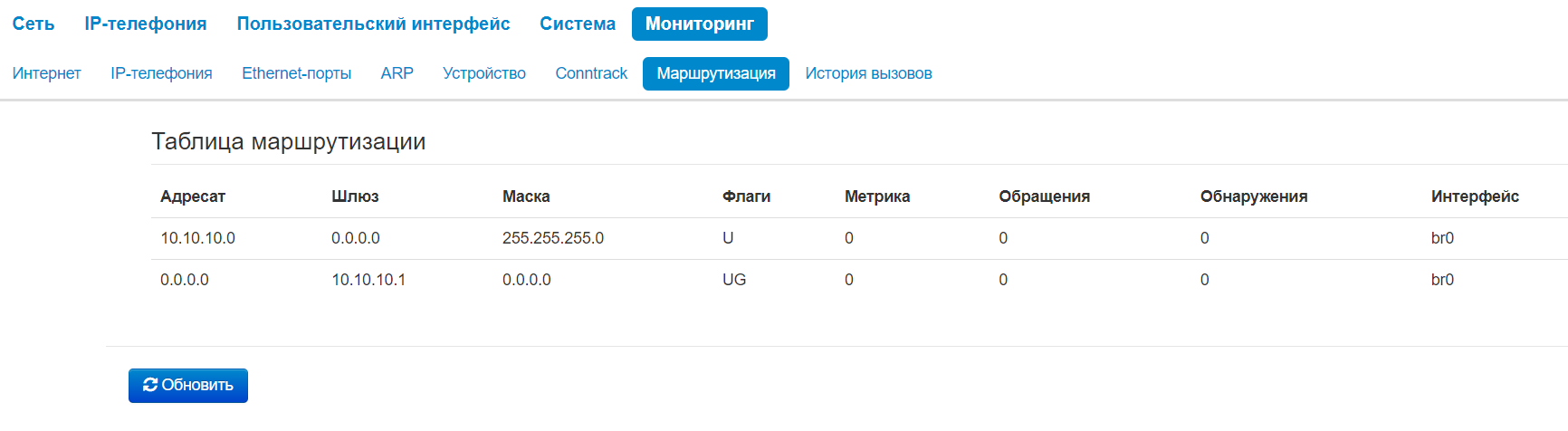Screen dimensions: 1568x431
Task: Select the Мониторинг main tab
Action: click(x=699, y=24)
